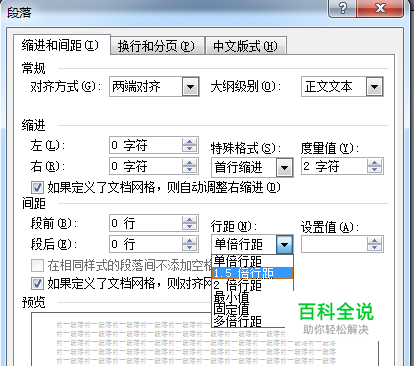Choose 2 倍行距 from the list
The width and height of the screenshot is (414, 366).
252,285
